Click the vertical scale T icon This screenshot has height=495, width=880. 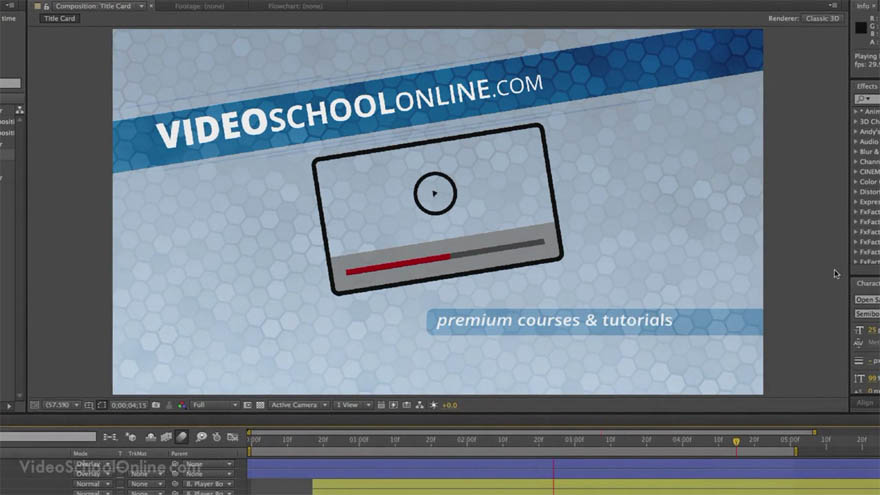coord(859,379)
